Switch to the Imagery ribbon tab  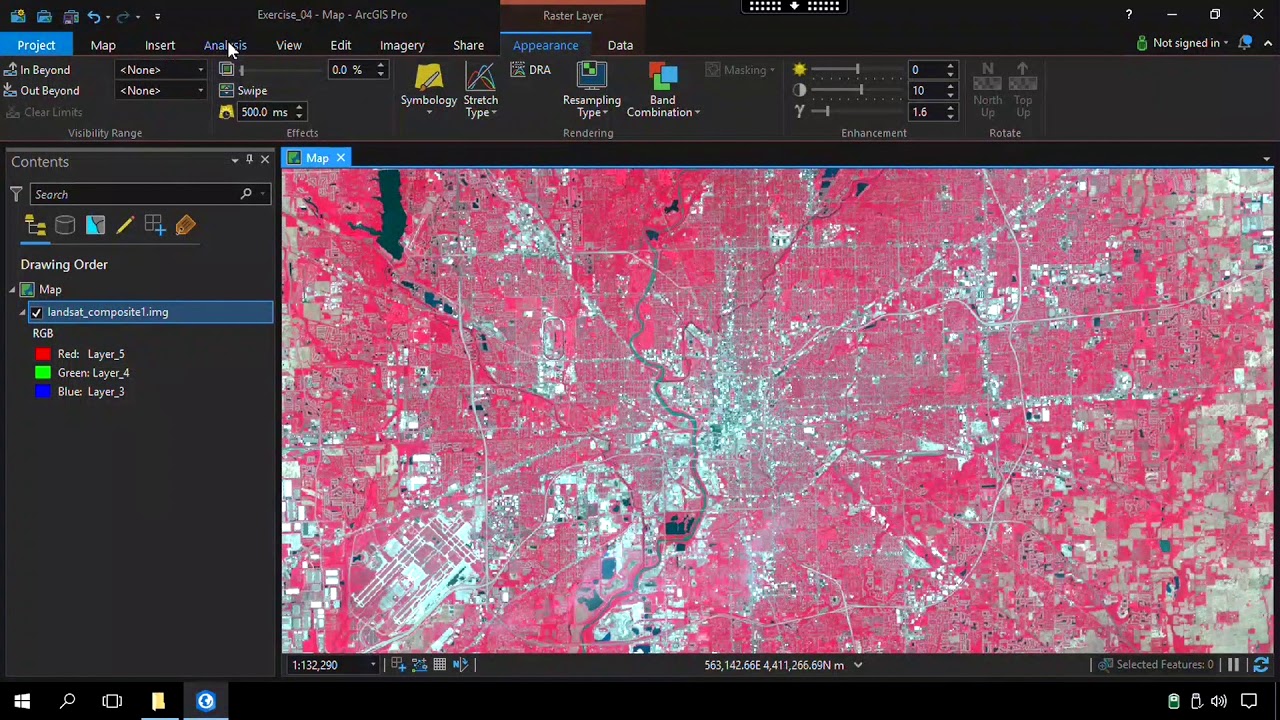point(402,45)
